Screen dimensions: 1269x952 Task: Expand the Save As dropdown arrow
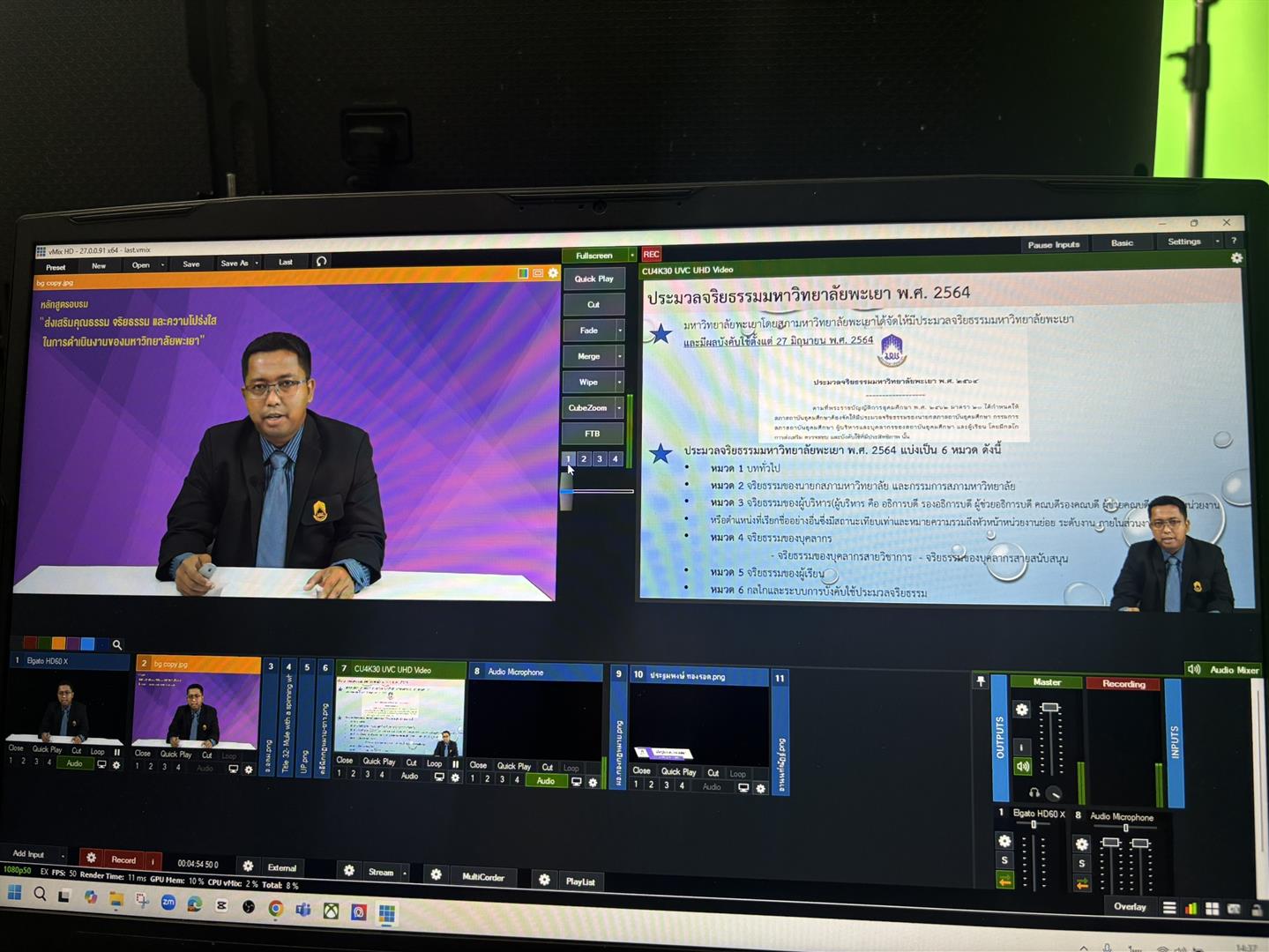point(257,263)
